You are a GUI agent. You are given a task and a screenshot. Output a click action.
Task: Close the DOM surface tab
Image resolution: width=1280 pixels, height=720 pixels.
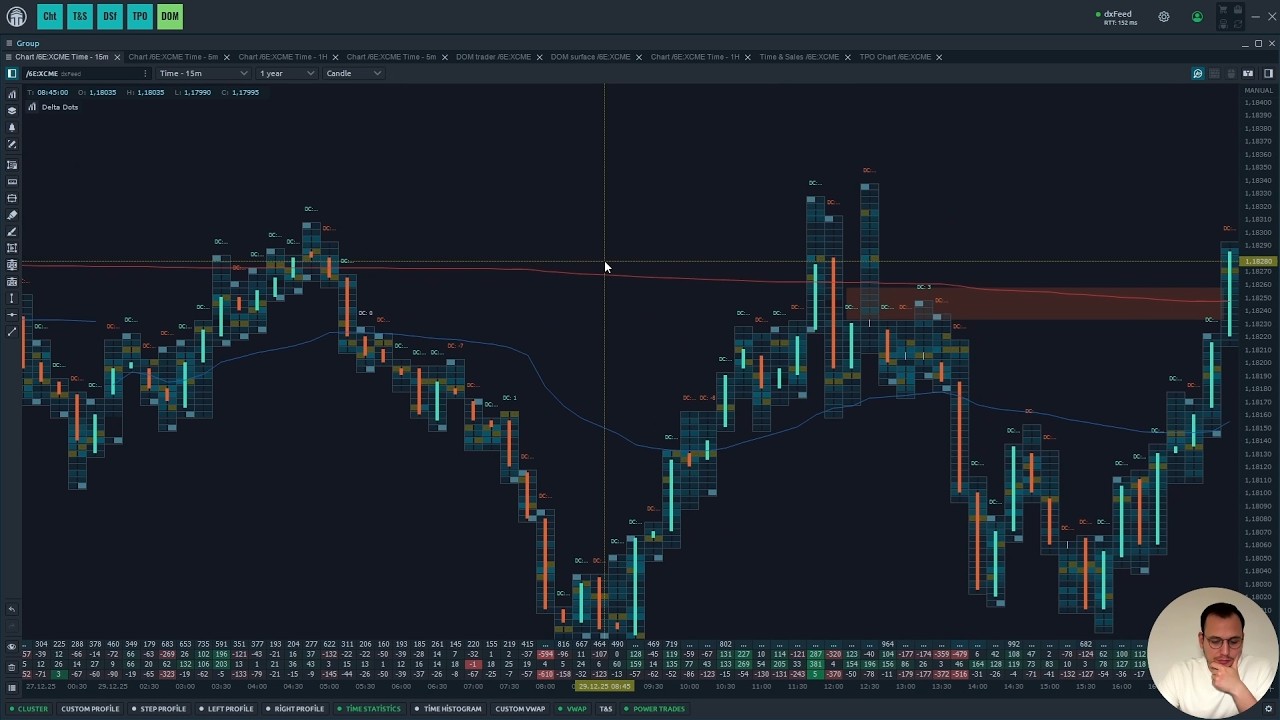639,57
